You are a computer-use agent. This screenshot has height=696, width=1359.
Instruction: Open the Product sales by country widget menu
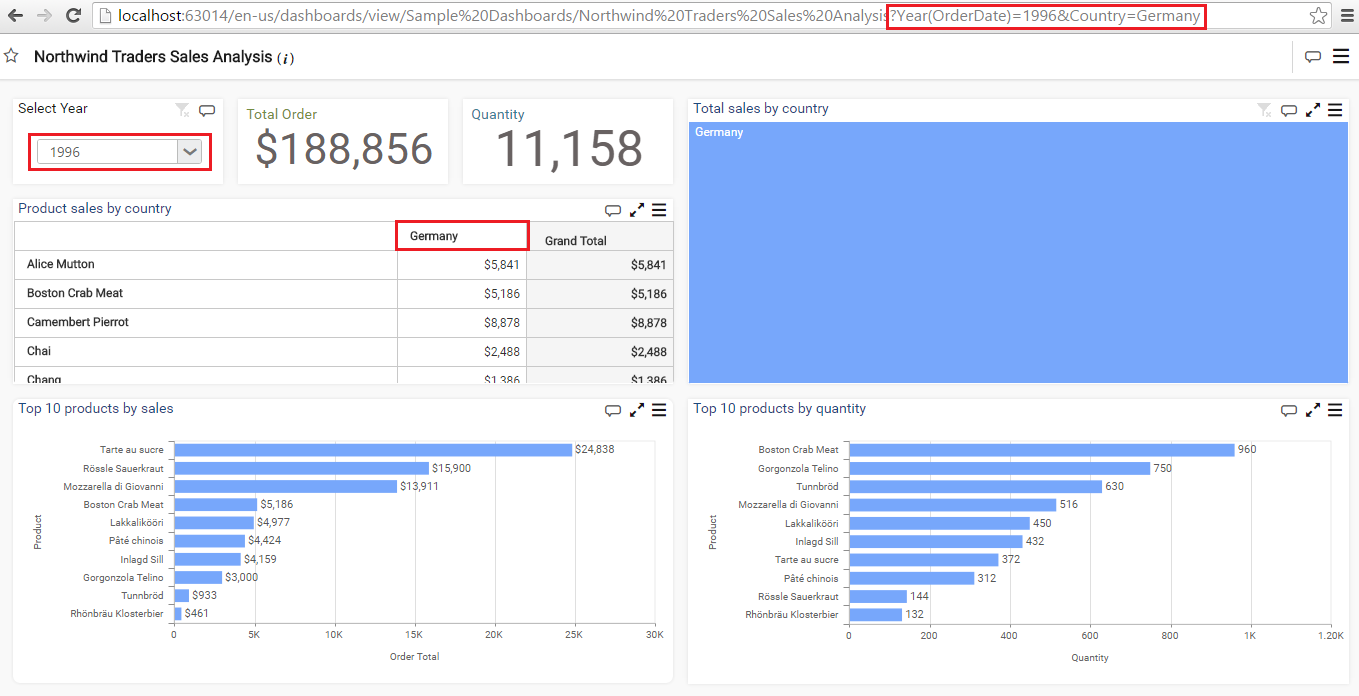coord(659,210)
